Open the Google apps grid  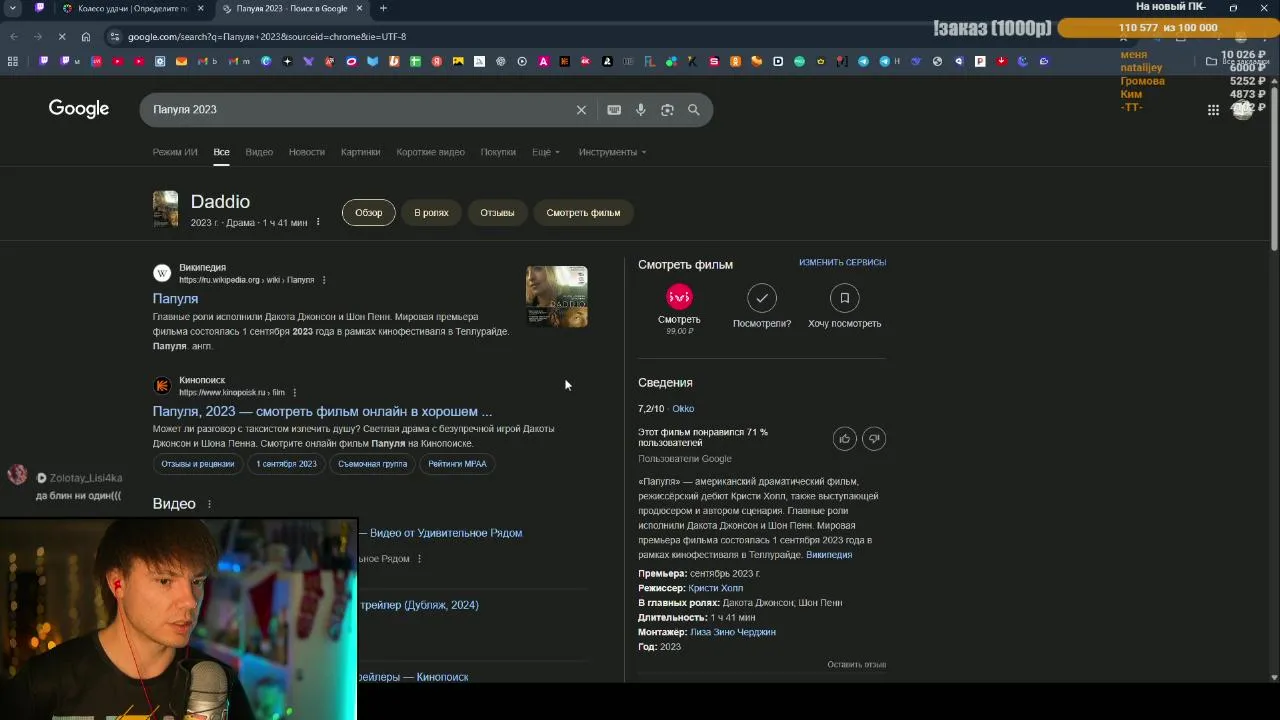click(x=1213, y=110)
